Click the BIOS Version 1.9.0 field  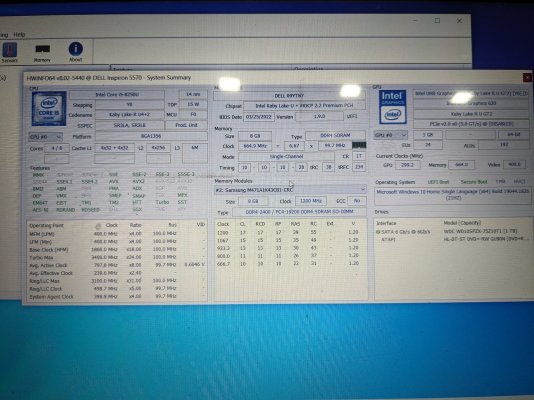319,116
